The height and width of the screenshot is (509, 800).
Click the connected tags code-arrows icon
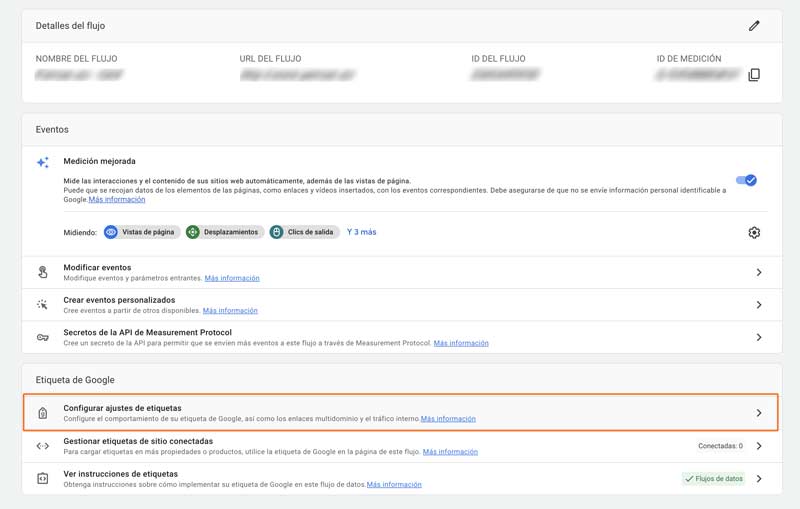(x=43, y=446)
